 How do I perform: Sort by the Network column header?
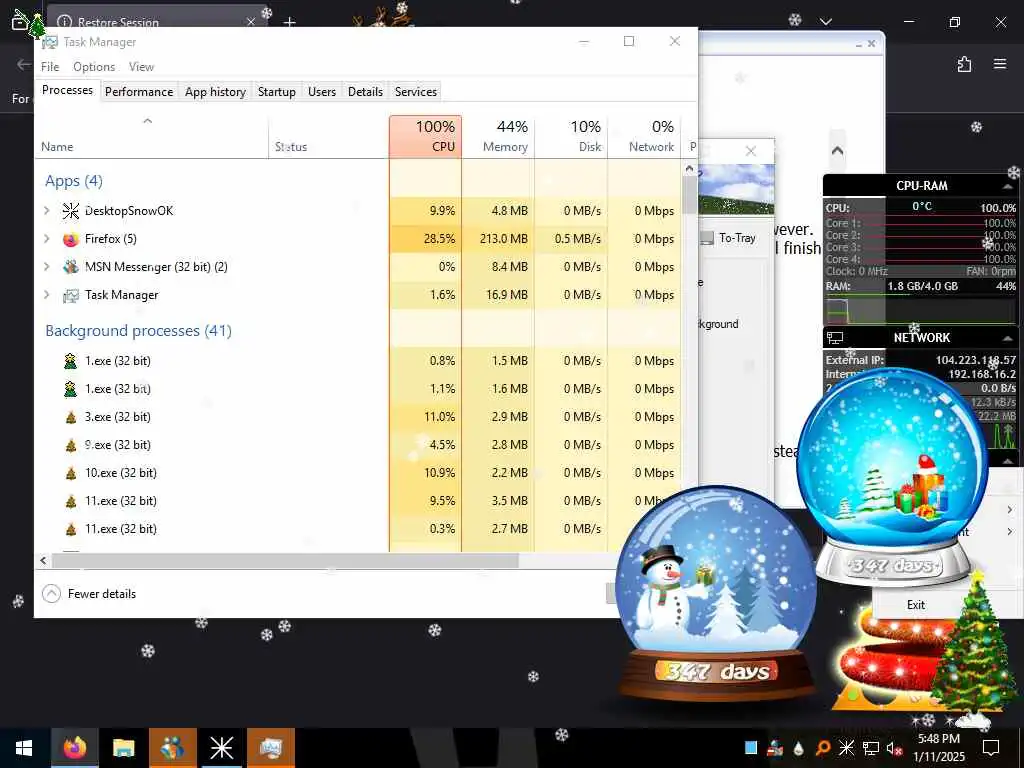click(645, 136)
